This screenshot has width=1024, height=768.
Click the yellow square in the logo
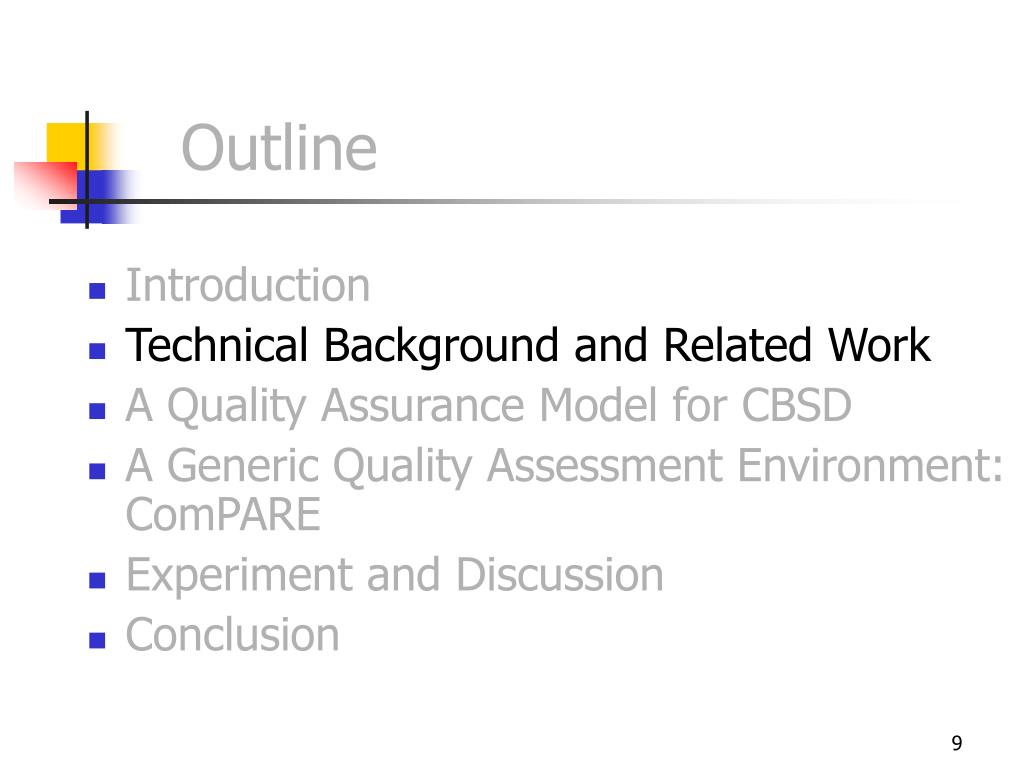(x=65, y=142)
